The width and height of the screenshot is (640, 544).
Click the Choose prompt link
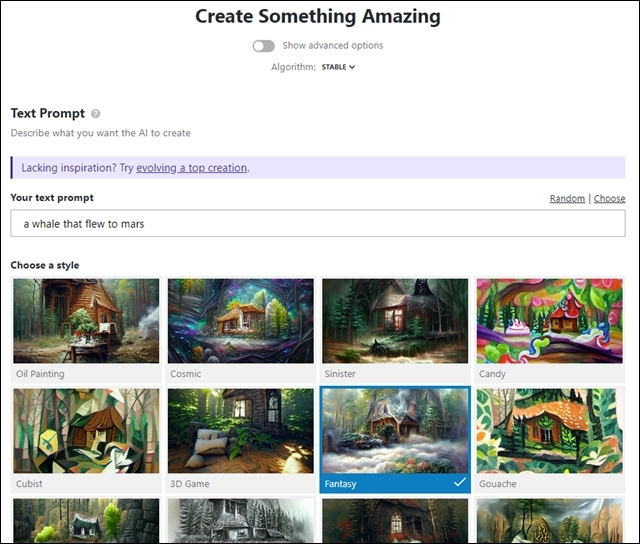point(609,198)
